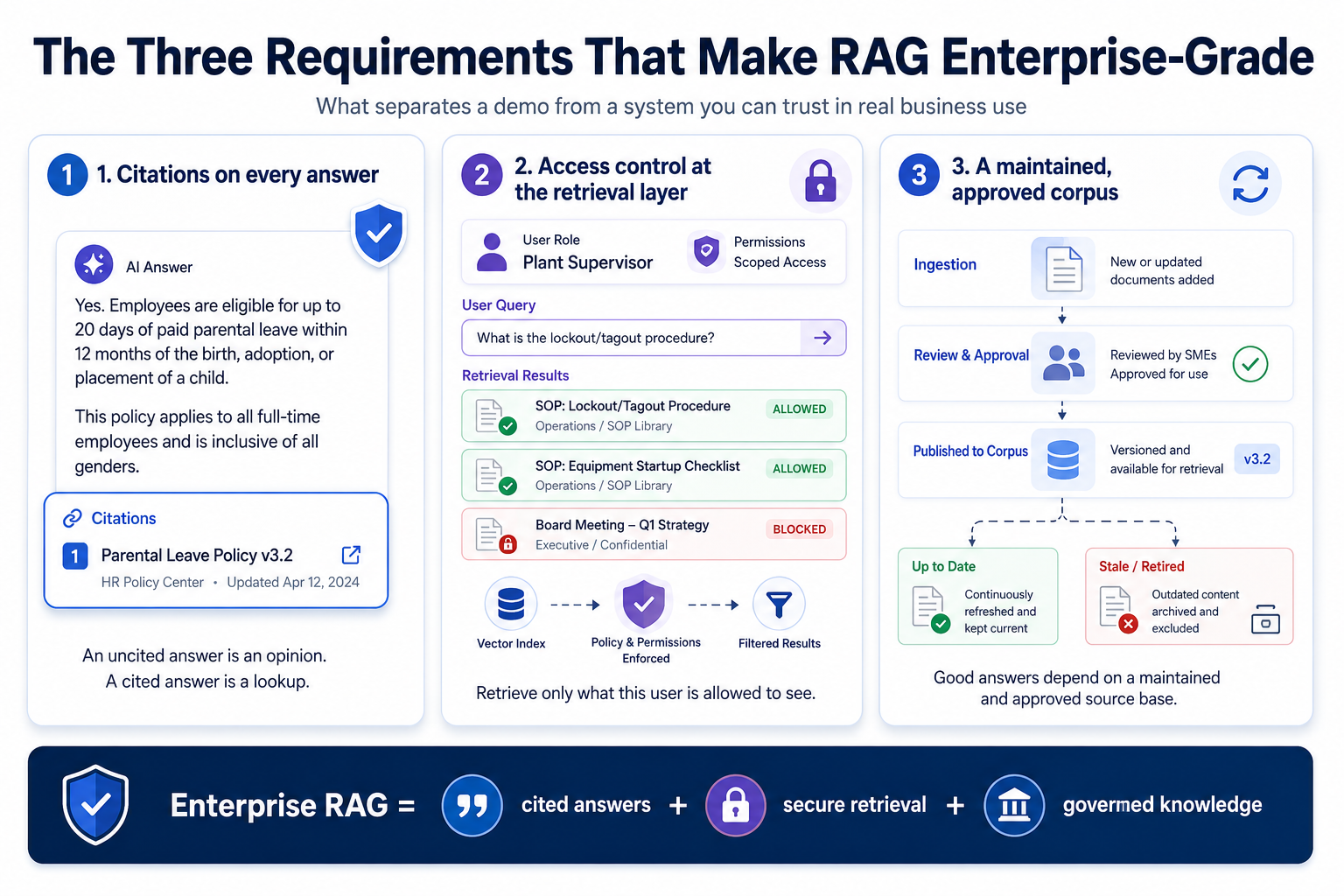Click the archive box icon in Stale / Retired
1344x896 pixels.
coord(1265,619)
